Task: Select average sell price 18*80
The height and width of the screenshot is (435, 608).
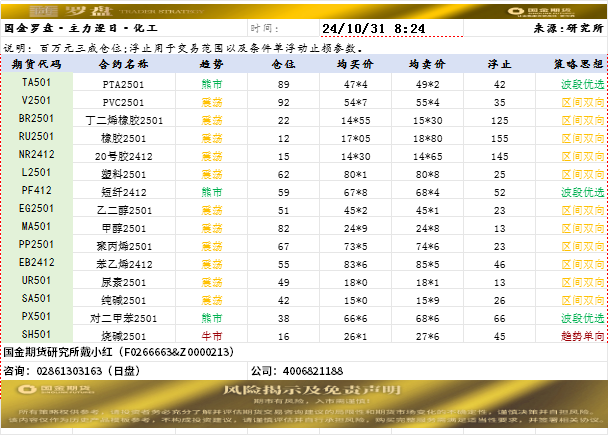Action: (427, 138)
